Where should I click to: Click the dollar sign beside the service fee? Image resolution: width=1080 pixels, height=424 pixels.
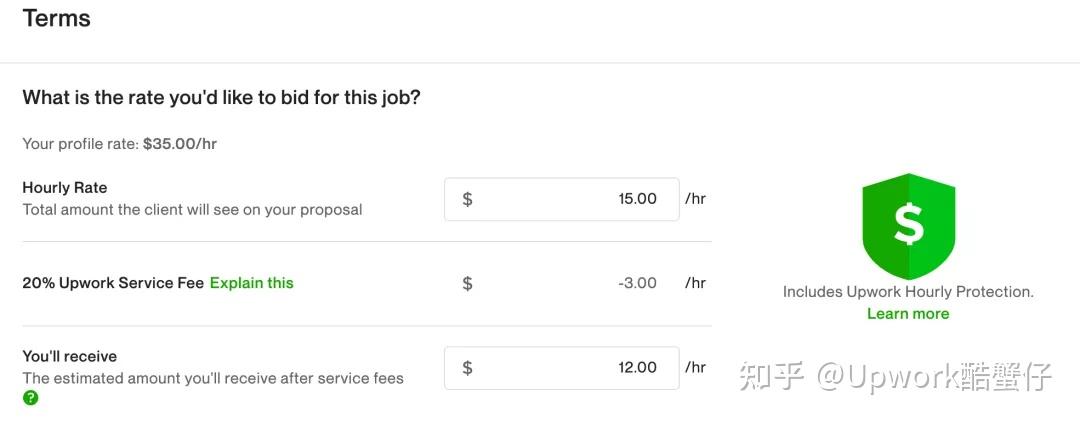[x=467, y=283]
